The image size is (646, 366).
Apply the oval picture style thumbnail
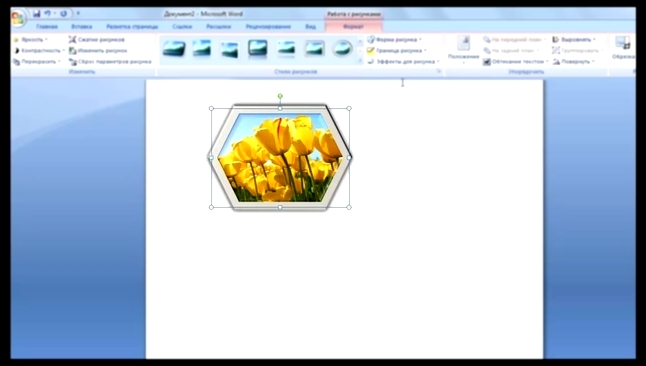click(342, 49)
